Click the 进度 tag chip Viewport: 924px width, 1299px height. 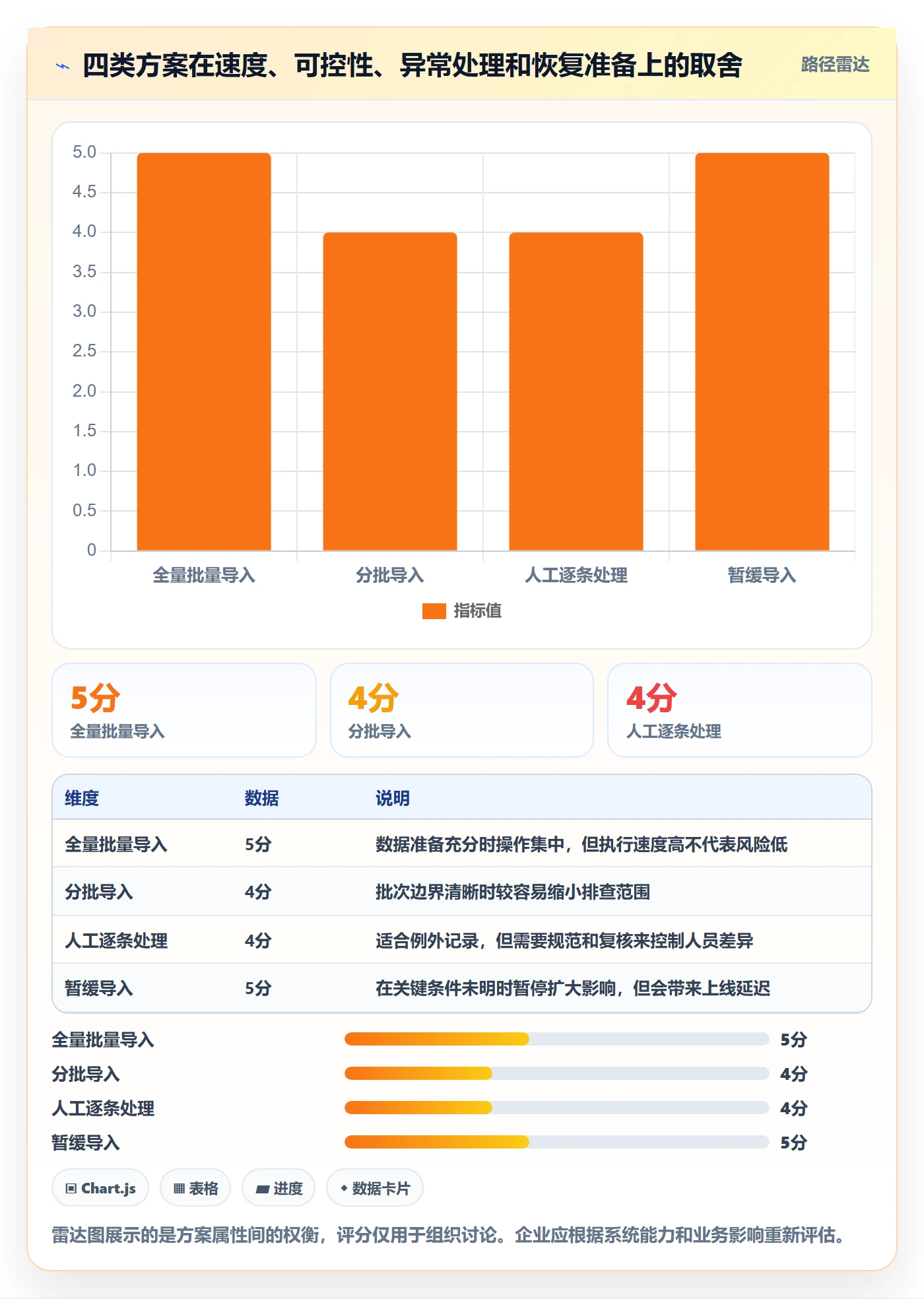279,1188
